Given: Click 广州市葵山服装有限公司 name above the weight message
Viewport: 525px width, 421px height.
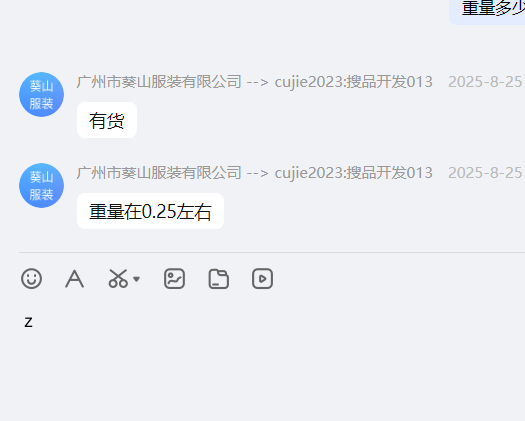Looking at the screenshot, I should [159, 173].
